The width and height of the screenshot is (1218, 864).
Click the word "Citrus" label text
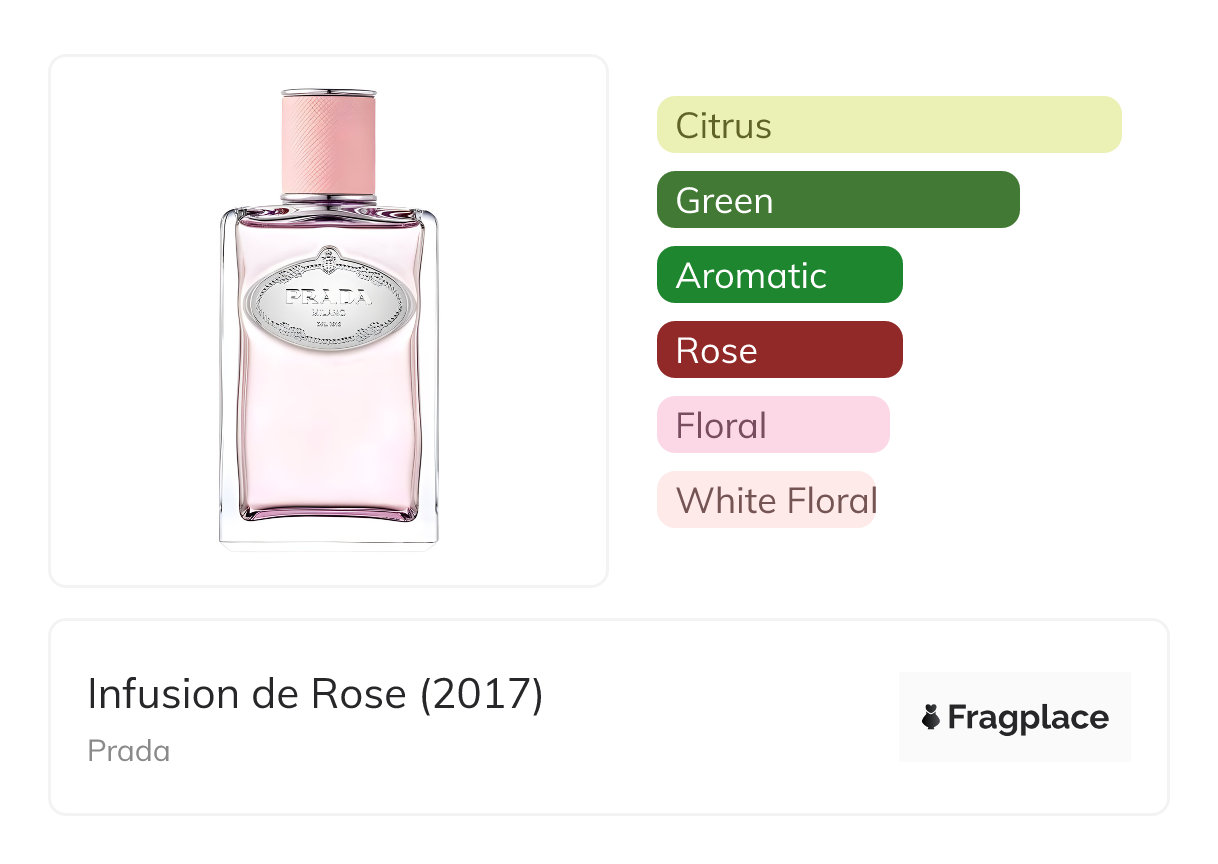coord(723,126)
